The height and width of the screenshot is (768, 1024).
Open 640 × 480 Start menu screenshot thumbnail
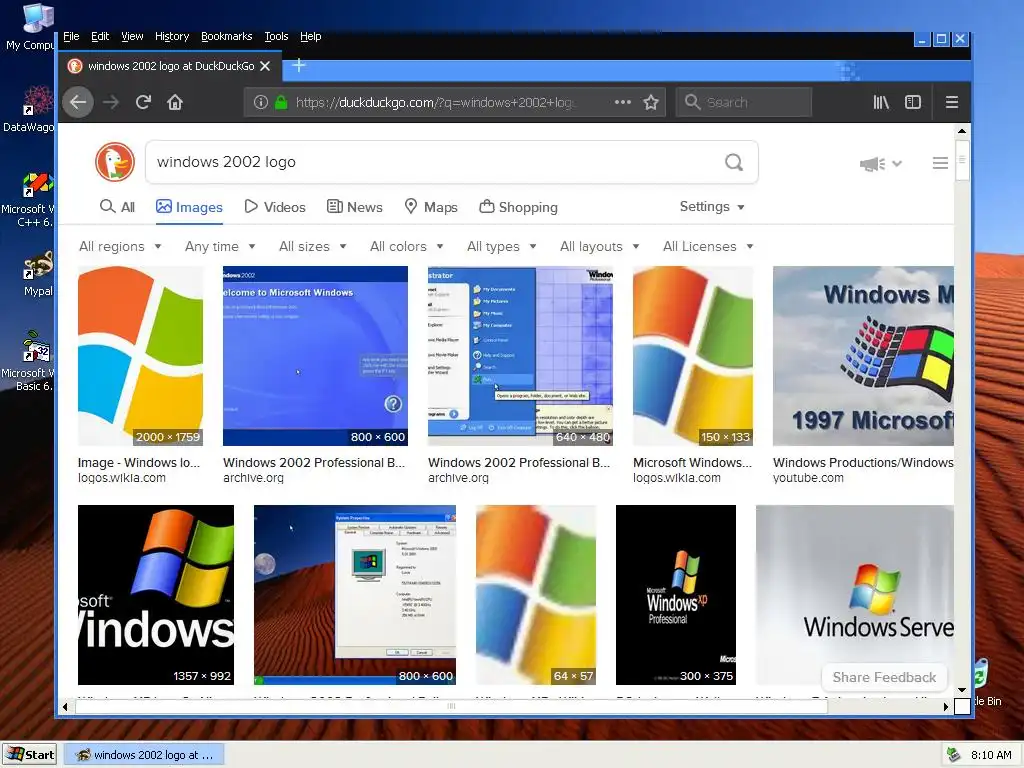click(520, 356)
